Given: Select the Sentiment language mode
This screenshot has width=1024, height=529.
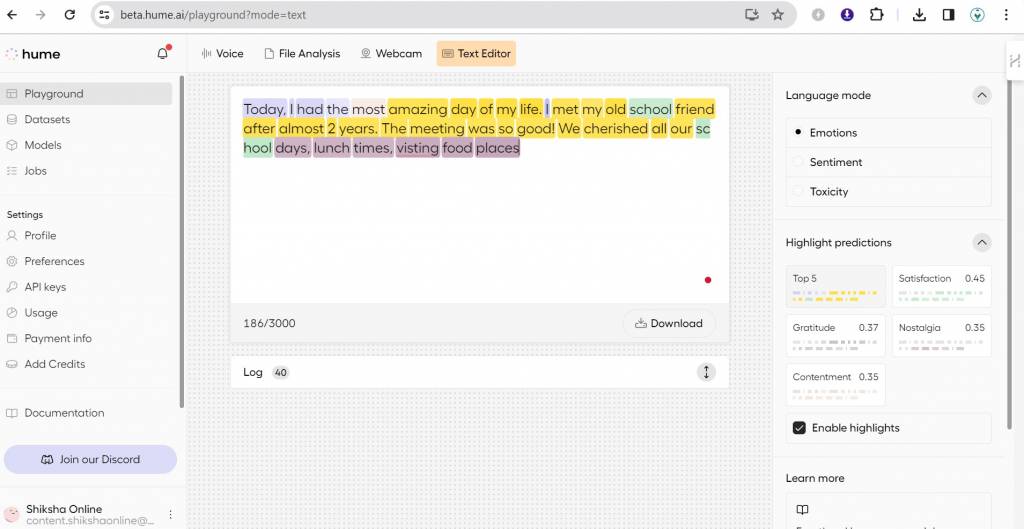Looking at the screenshot, I should pyautogui.click(x=836, y=162).
